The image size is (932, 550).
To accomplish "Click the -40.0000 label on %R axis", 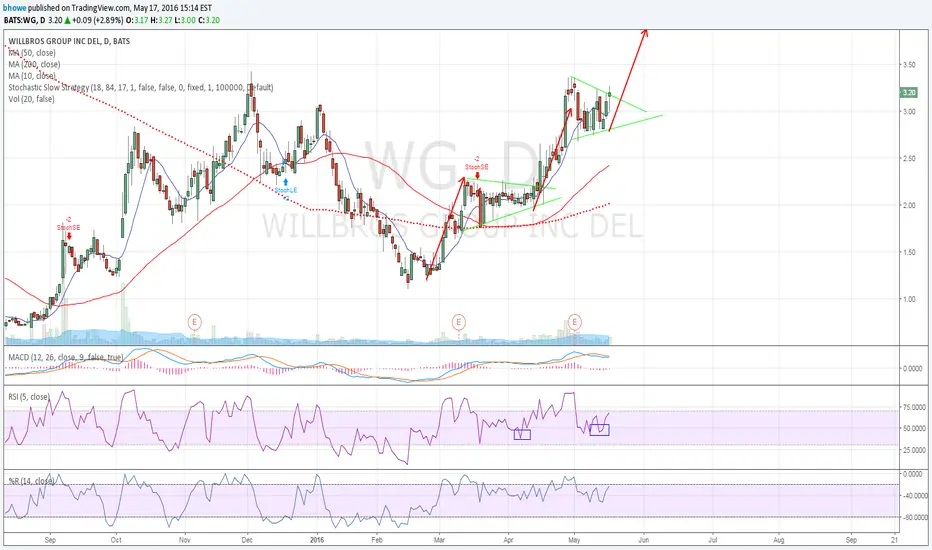I will tap(914, 496).
